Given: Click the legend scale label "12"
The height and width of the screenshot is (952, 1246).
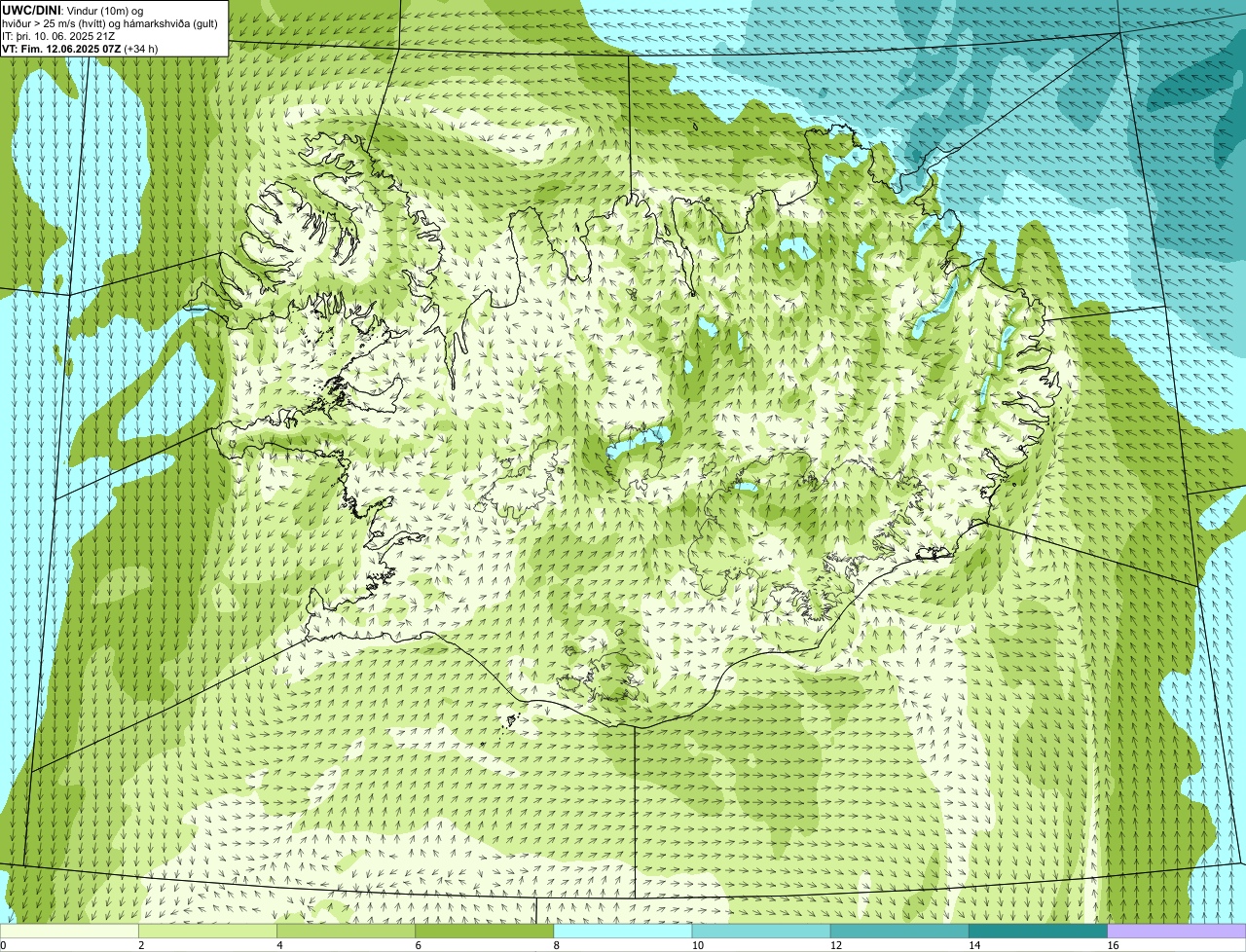Looking at the screenshot, I should [836, 945].
